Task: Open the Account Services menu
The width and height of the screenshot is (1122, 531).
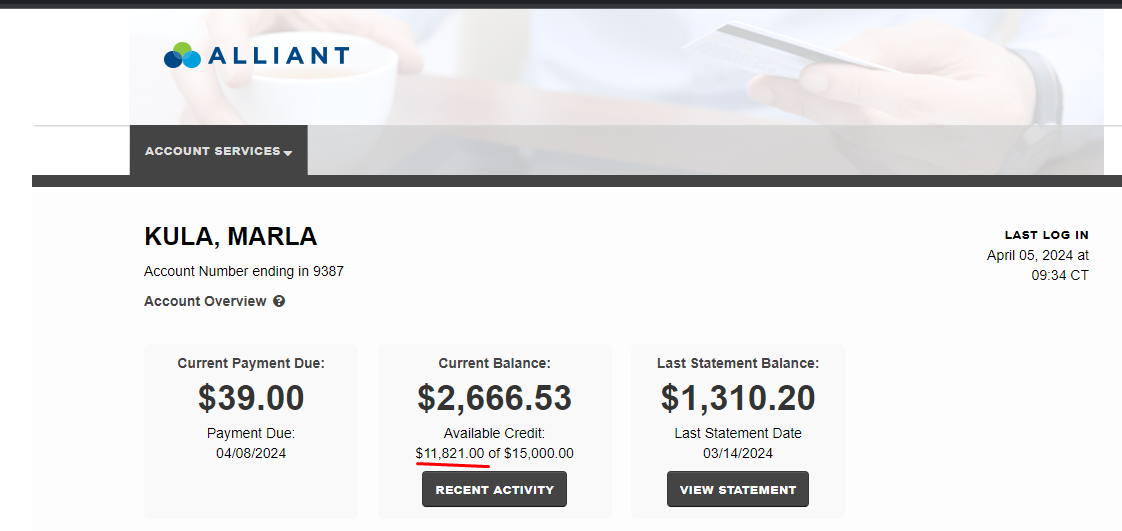Action: click(219, 151)
